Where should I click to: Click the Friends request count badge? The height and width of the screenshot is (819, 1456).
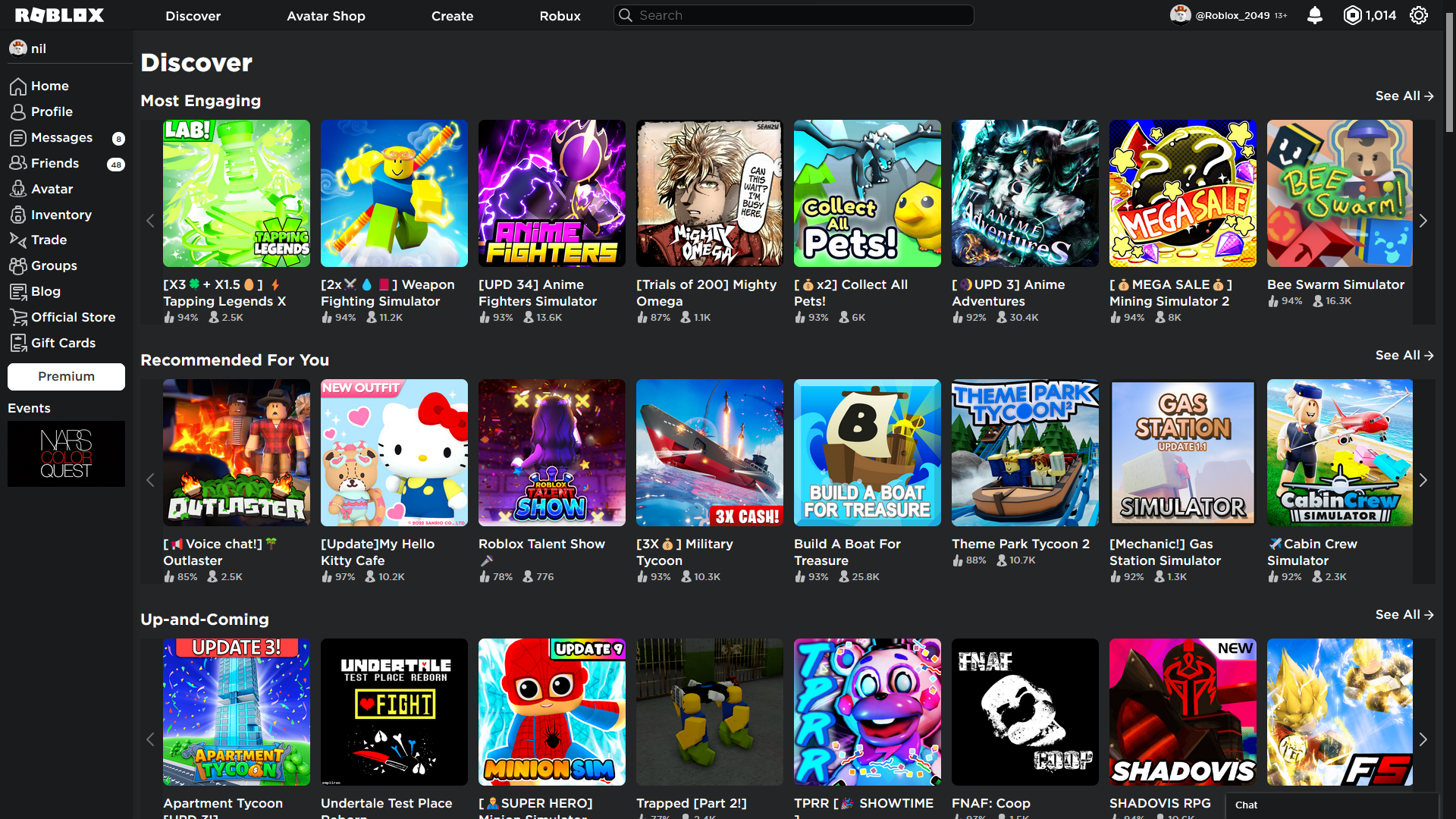pos(116,165)
